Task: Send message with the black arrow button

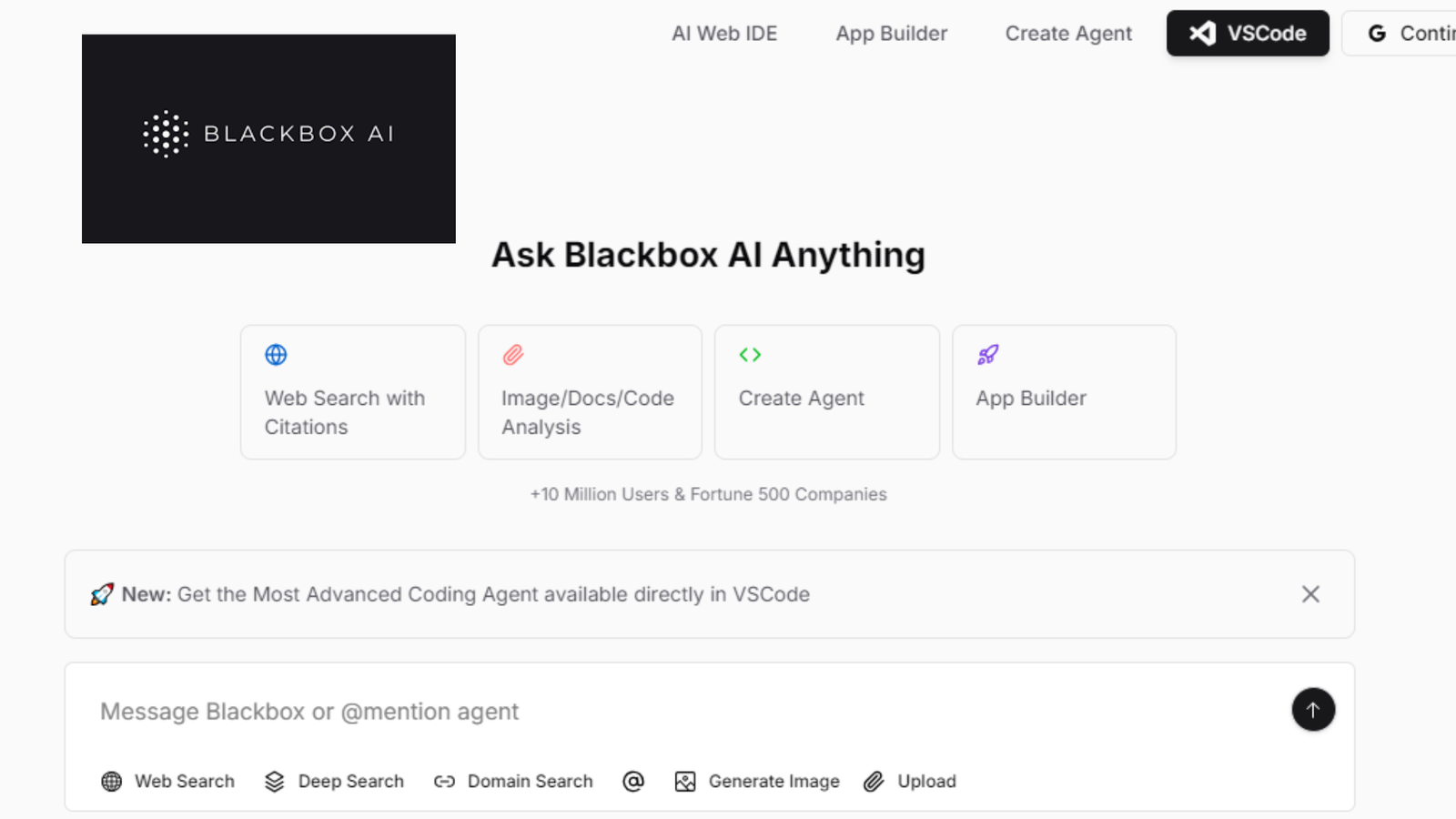Action: [x=1313, y=710]
